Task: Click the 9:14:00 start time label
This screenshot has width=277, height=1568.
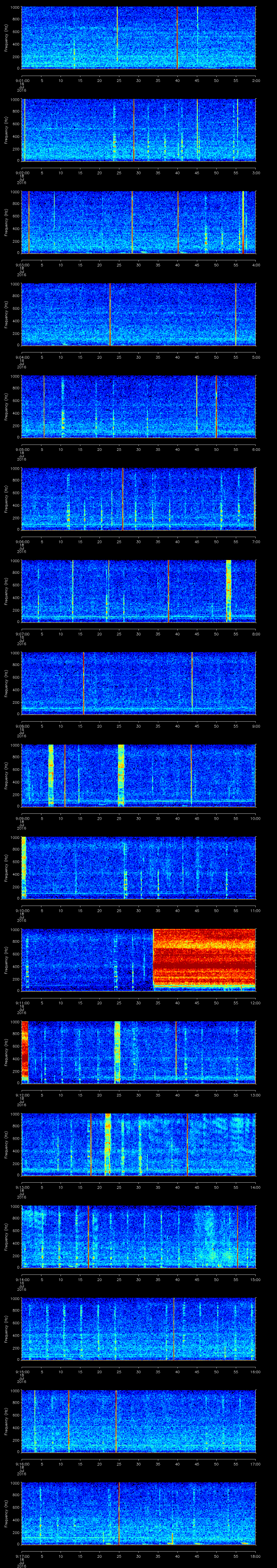Action: click(22, 1279)
